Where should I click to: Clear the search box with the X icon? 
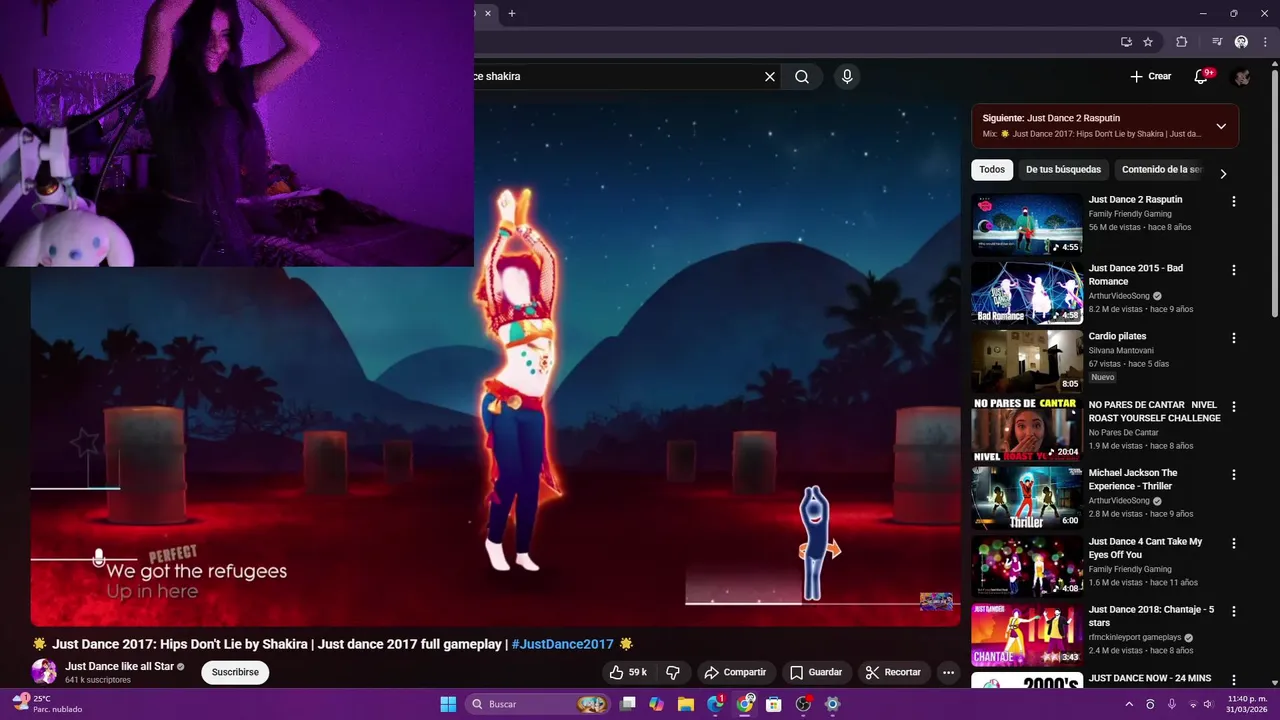pyautogui.click(x=770, y=76)
